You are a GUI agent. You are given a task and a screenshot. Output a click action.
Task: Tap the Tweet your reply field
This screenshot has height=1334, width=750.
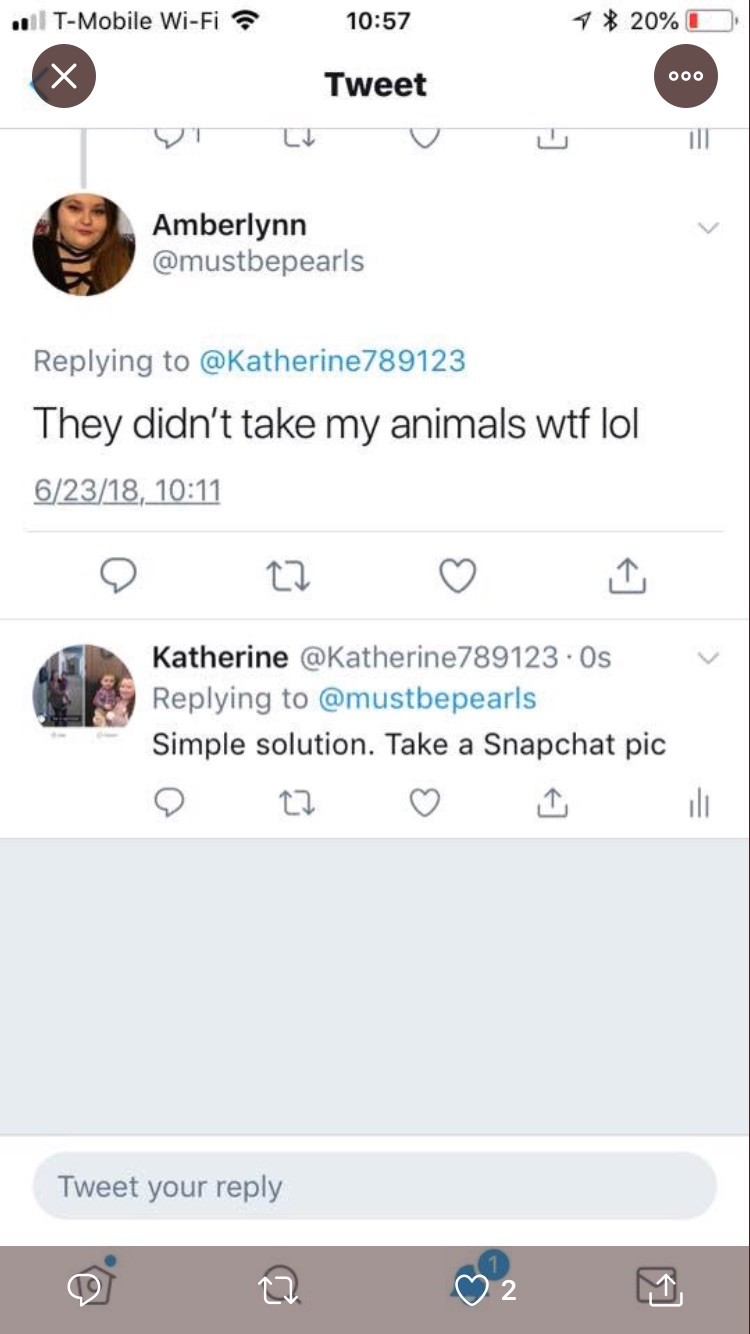[x=375, y=1186]
